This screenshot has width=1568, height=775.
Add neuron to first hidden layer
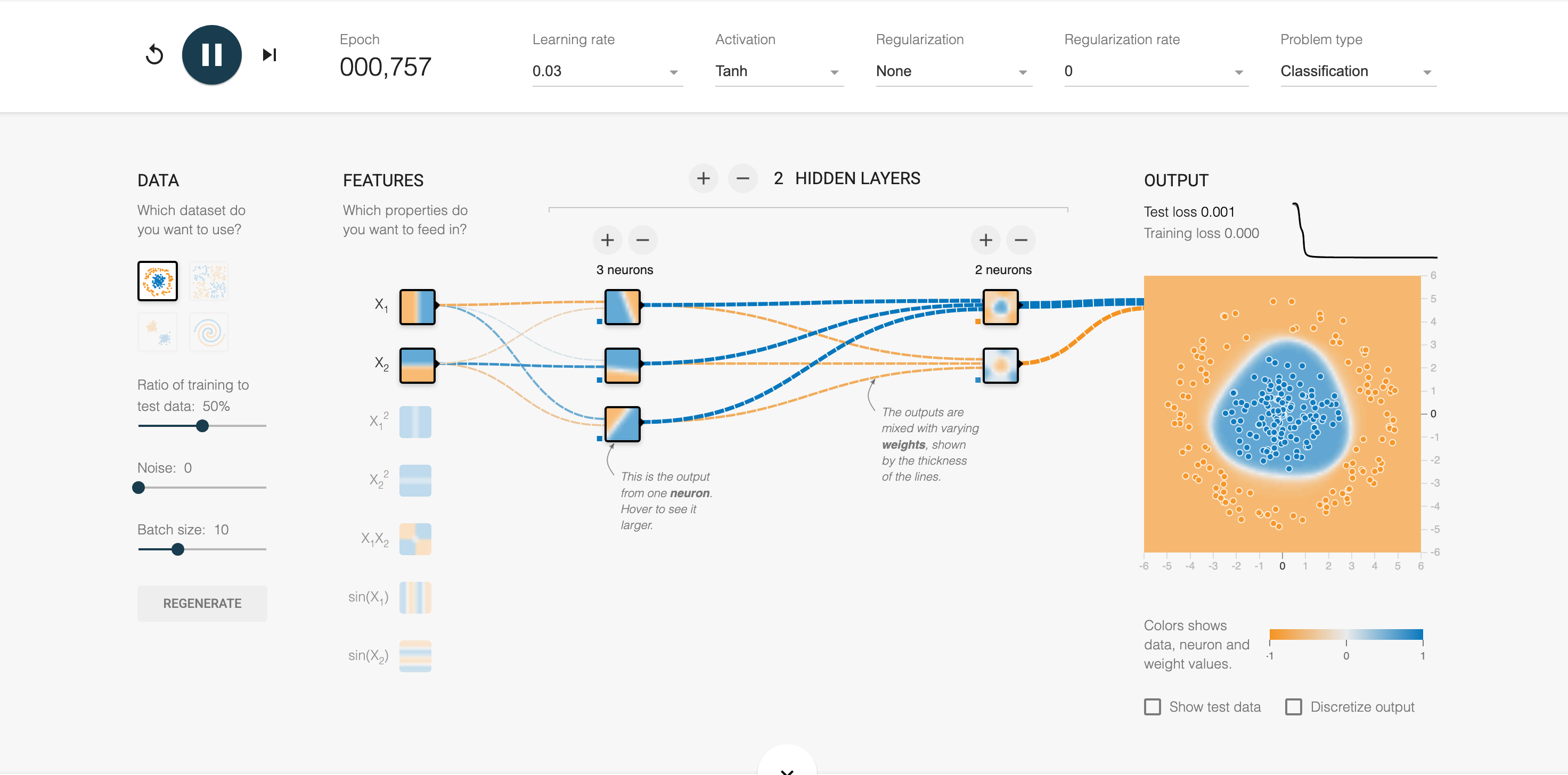tap(607, 240)
